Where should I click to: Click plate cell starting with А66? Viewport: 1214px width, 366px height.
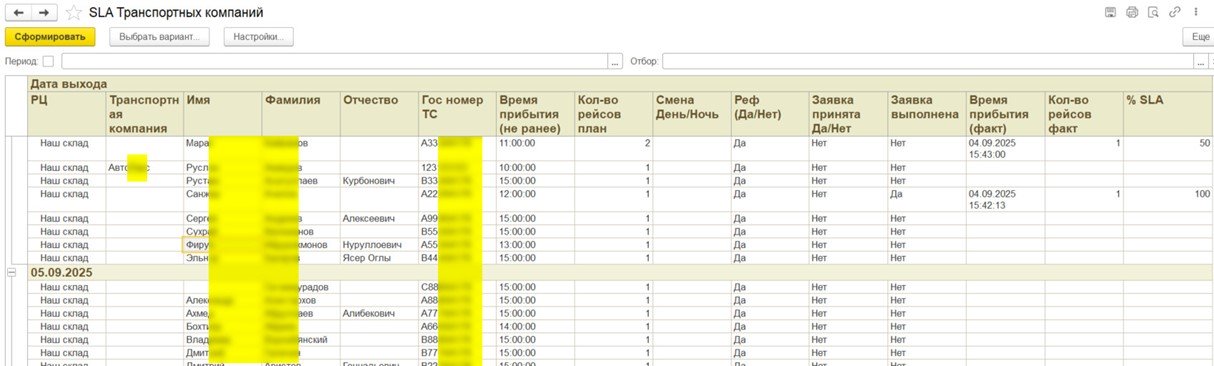pyautogui.click(x=457, y=326)
